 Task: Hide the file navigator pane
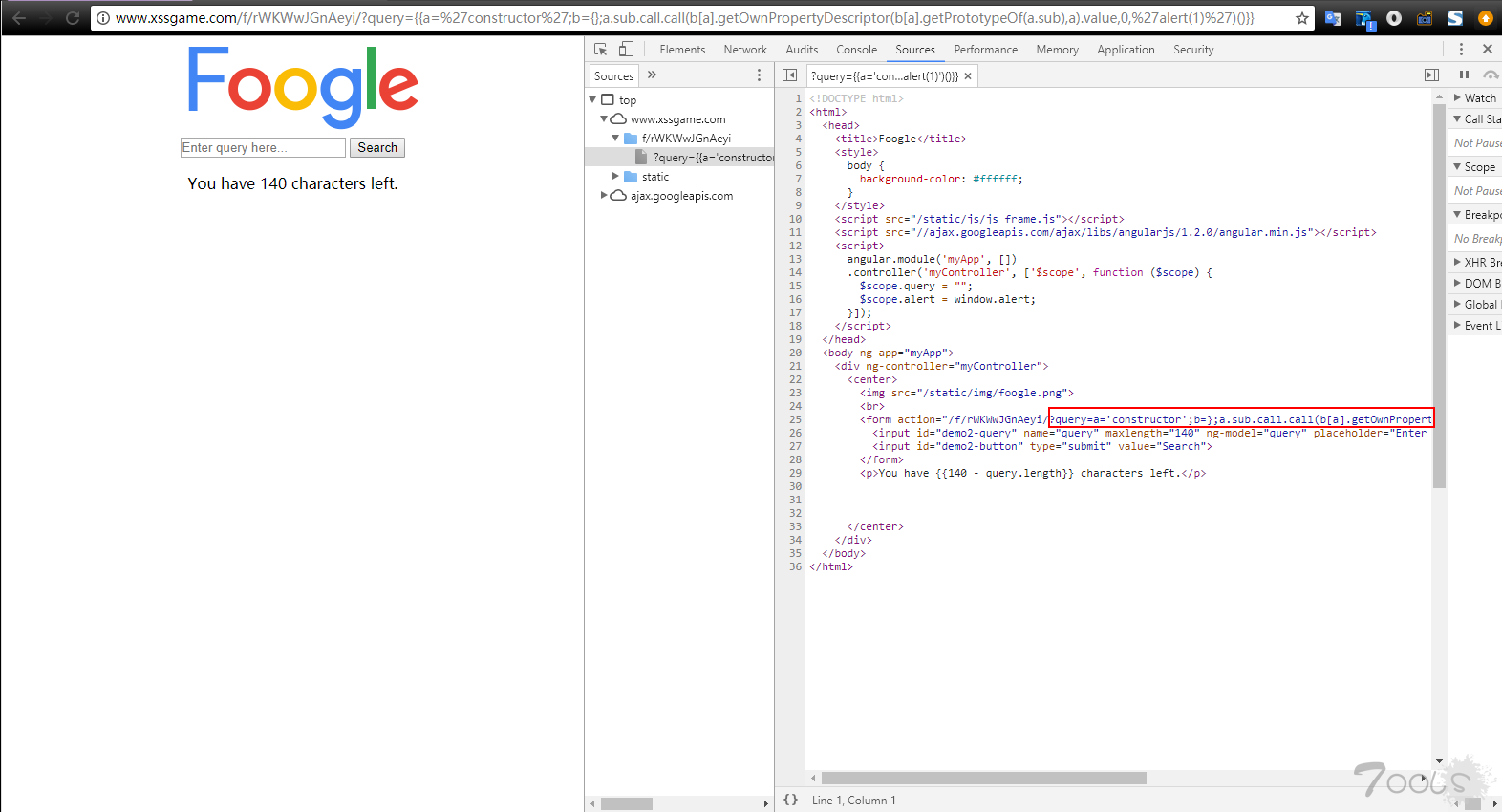789,75
